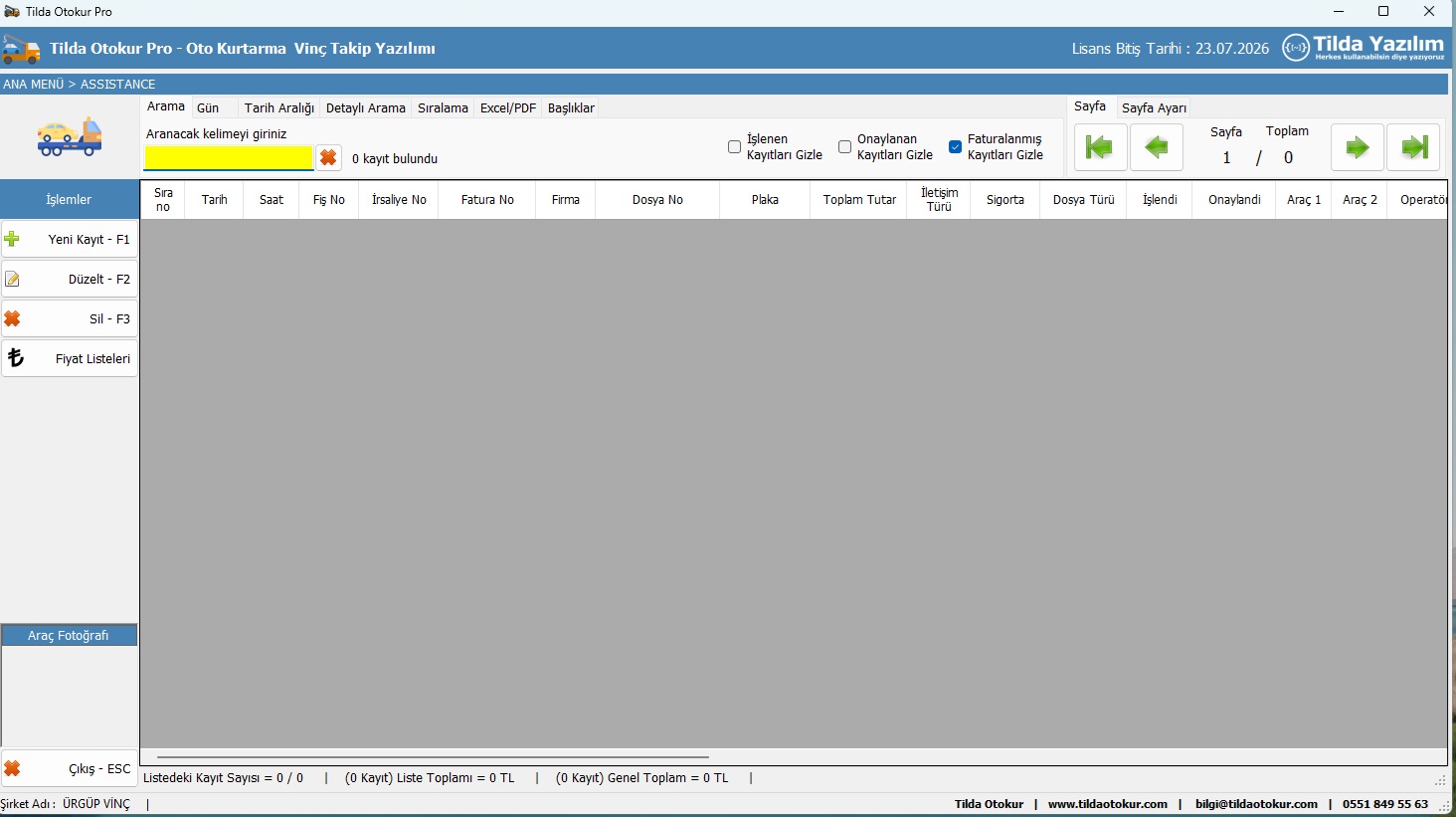Image resolution: width=1456 pixels, height=817 pixels.
Task: Click the taxi tow truck assistance icon
Action: 69,137
